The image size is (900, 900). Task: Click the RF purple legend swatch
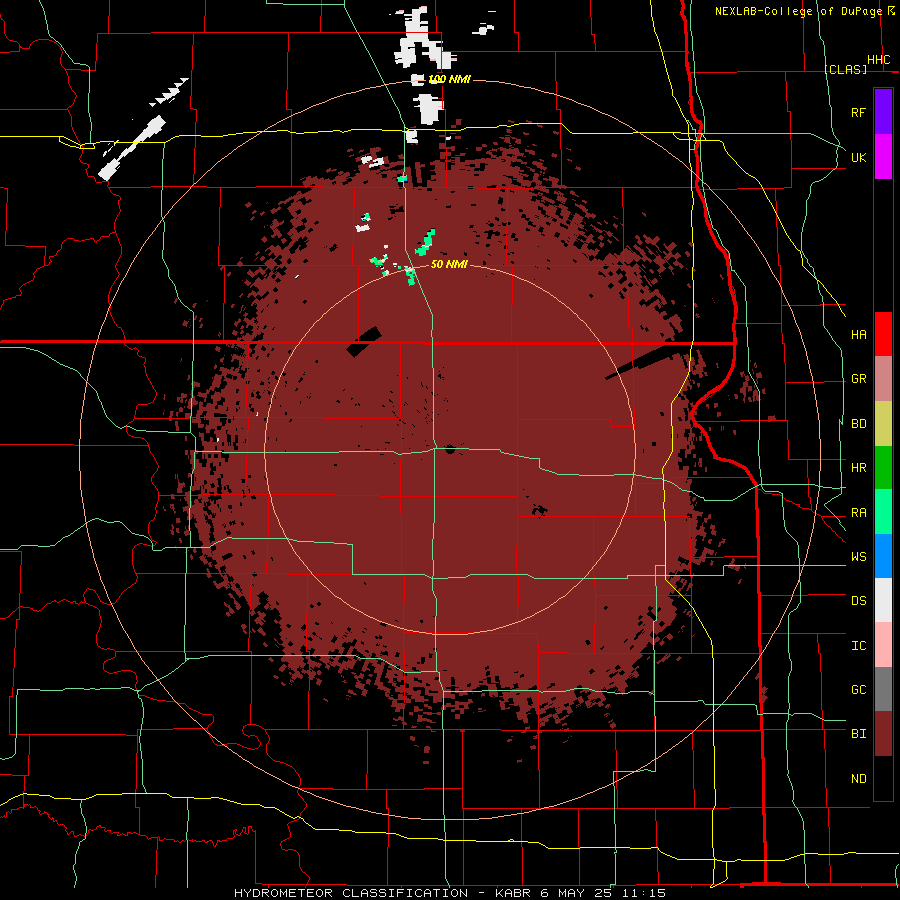point(883,112)
